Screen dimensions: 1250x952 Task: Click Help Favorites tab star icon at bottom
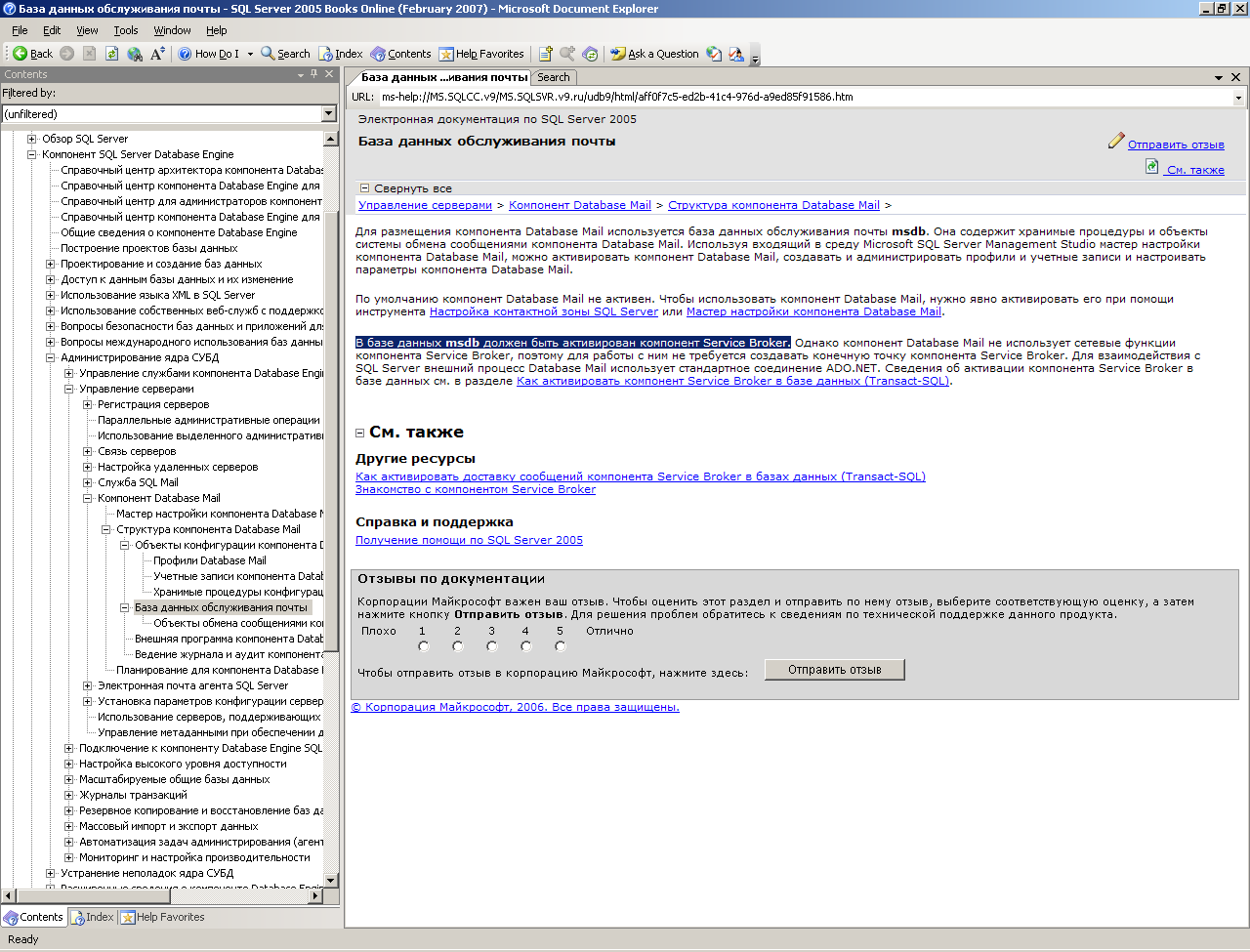(127, 917)
